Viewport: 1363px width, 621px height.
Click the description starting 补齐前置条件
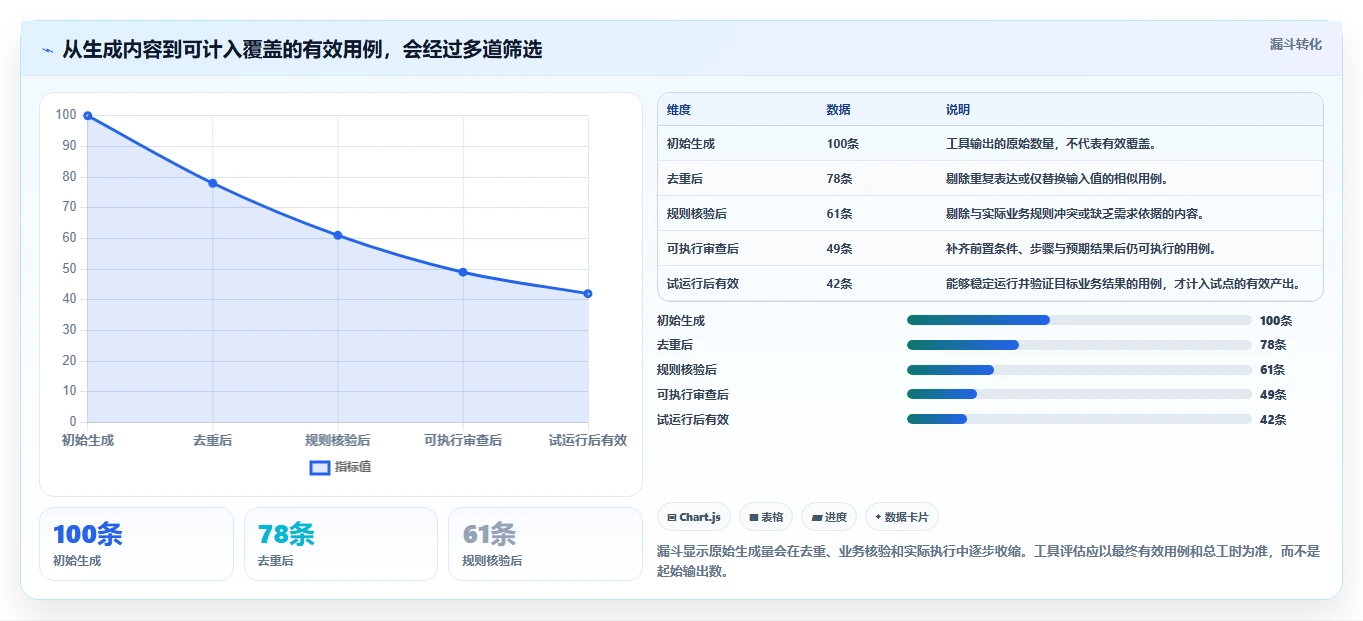(x=1081, y=249)
